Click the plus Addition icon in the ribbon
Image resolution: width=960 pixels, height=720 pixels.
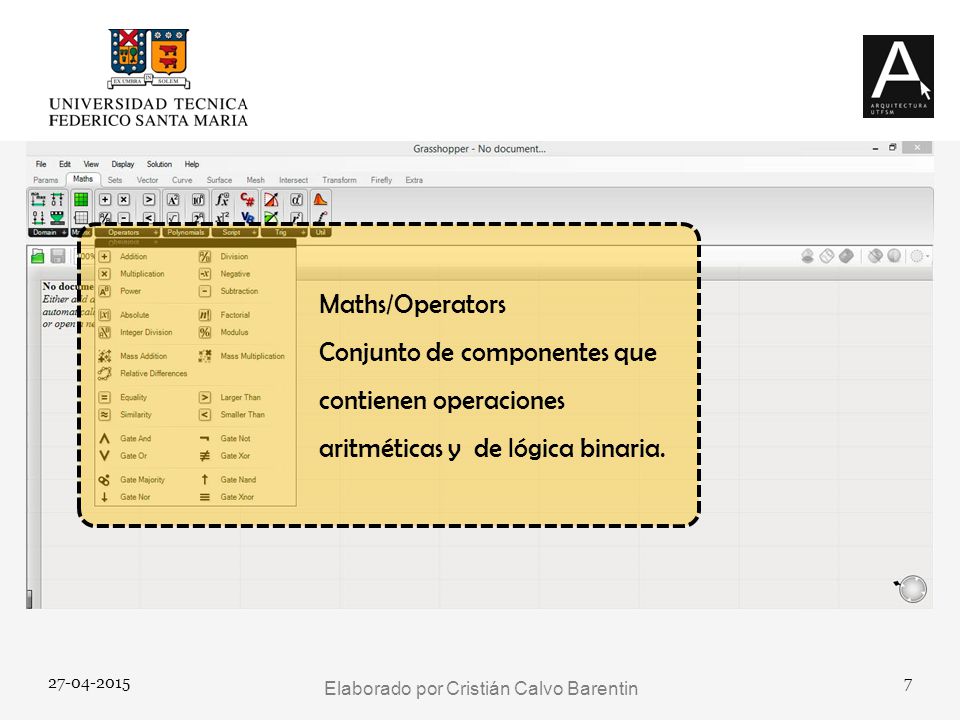coord(105,200)
